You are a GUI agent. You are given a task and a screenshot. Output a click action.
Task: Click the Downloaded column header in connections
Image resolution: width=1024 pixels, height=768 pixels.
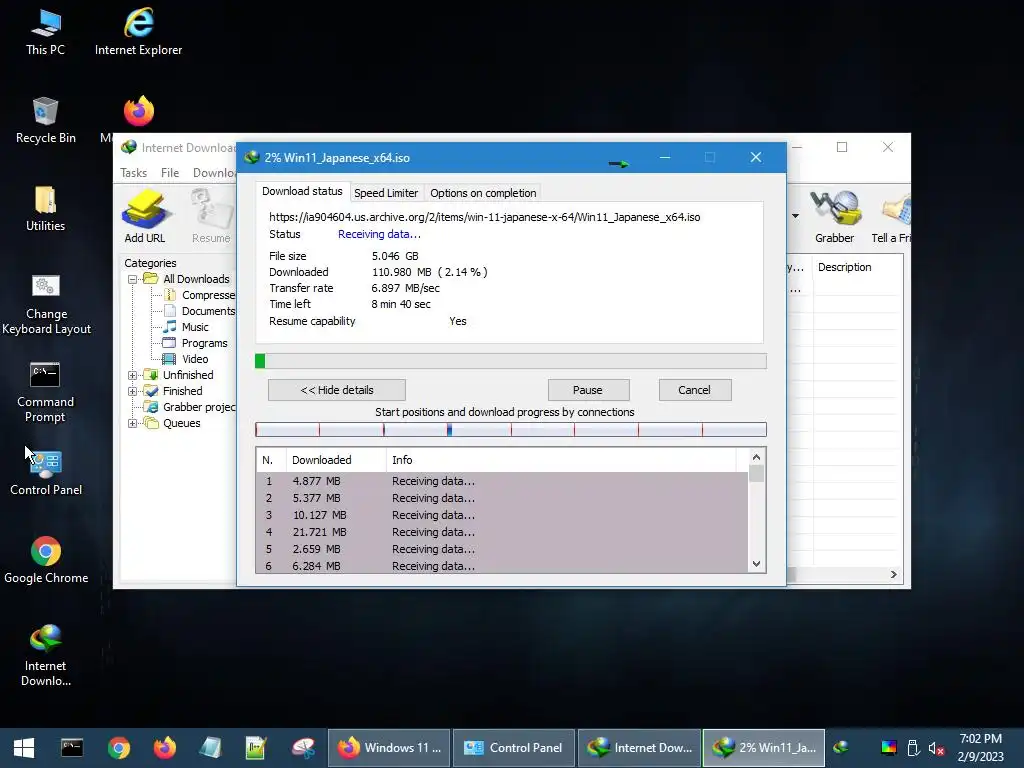336,460
